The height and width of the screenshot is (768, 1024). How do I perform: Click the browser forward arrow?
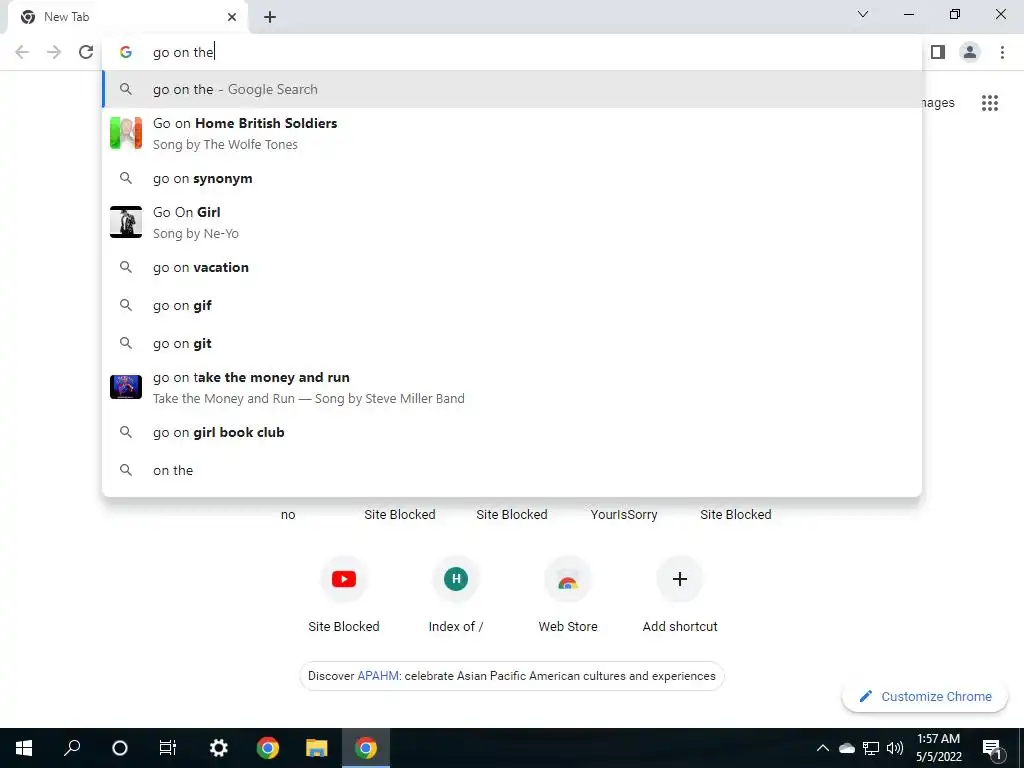(54, 52)
